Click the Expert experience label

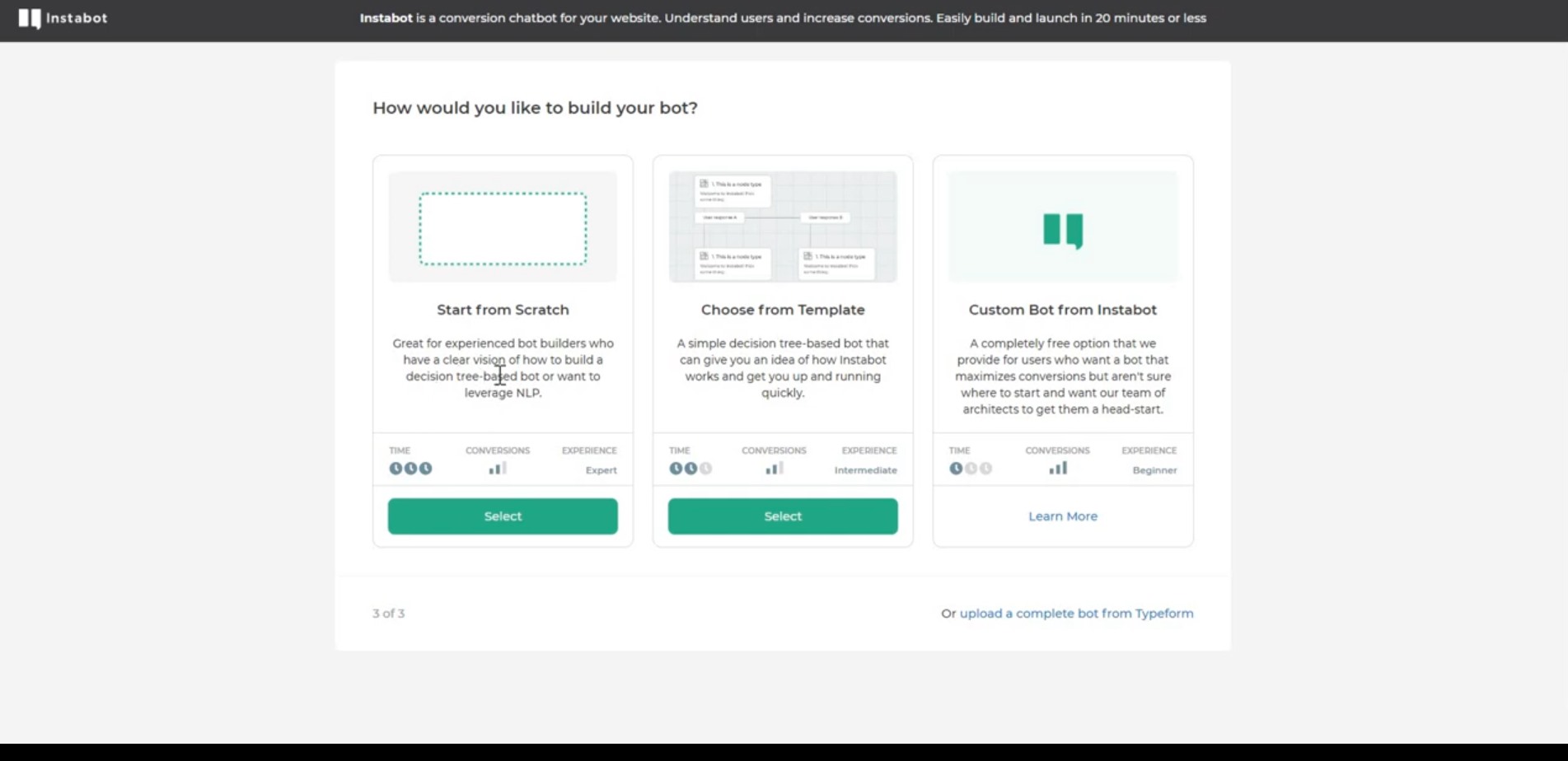[601, 470]
